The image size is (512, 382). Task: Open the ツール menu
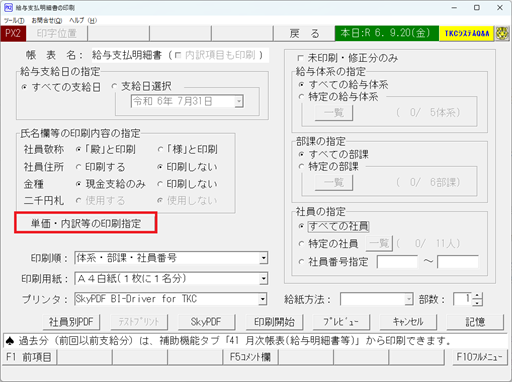[x=14, y=21]
